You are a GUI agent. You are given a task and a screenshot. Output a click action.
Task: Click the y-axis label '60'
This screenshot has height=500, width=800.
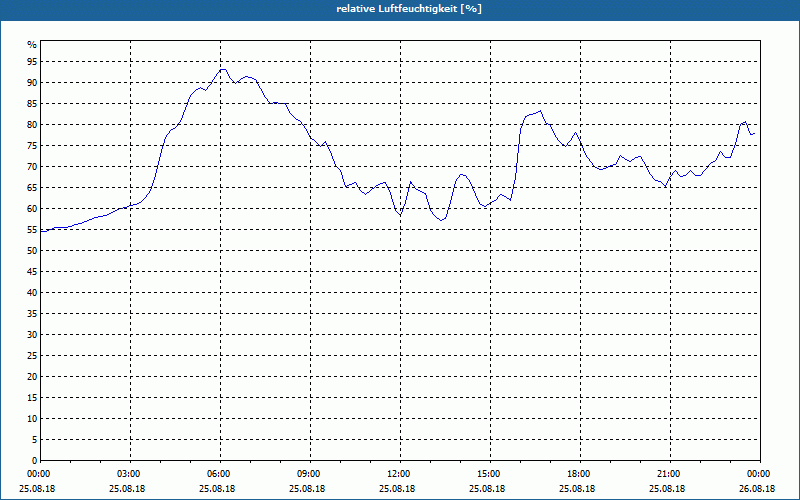tap(32, 208)
